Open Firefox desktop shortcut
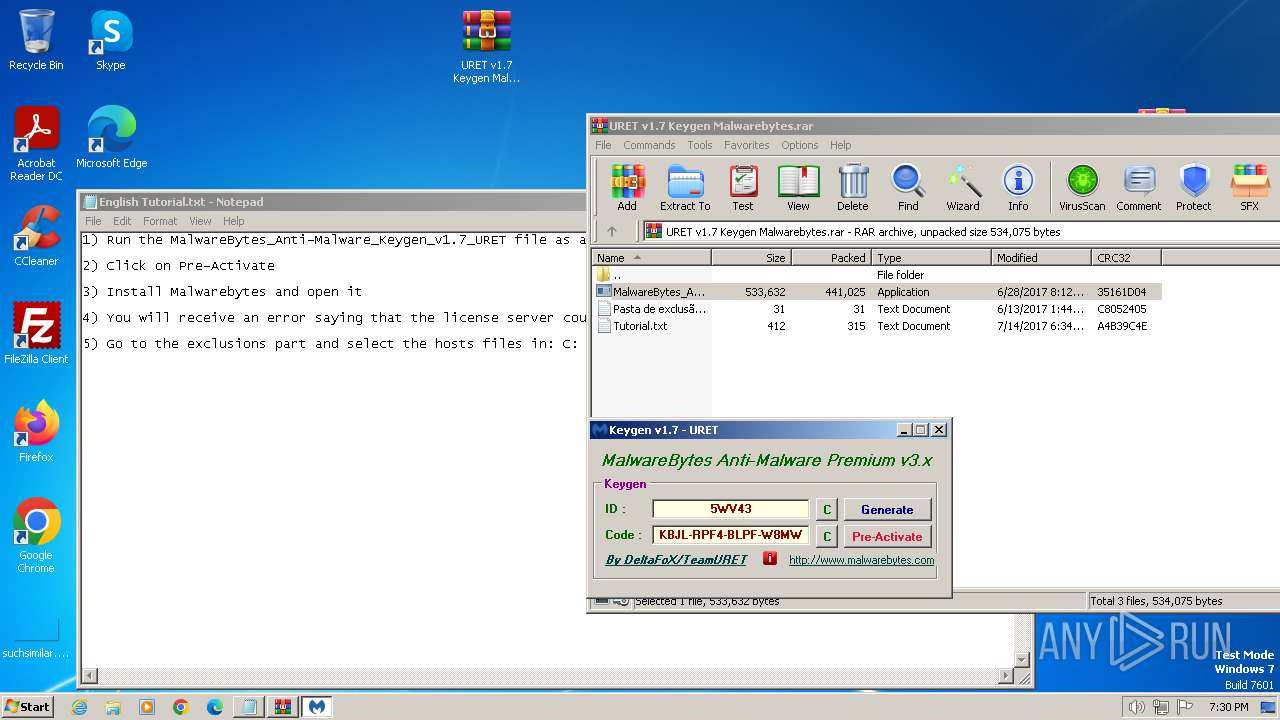The image size is (1280, 720). (x=36, y=431)
